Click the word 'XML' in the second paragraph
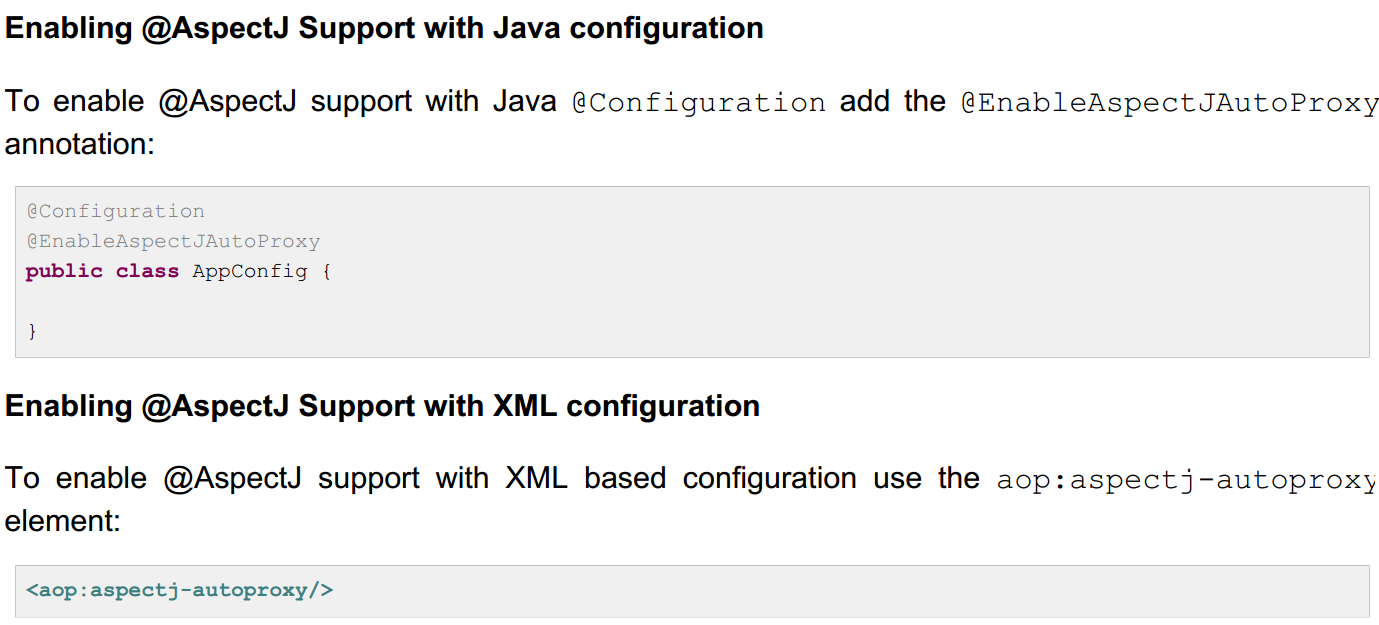 (x=536, y=478)
